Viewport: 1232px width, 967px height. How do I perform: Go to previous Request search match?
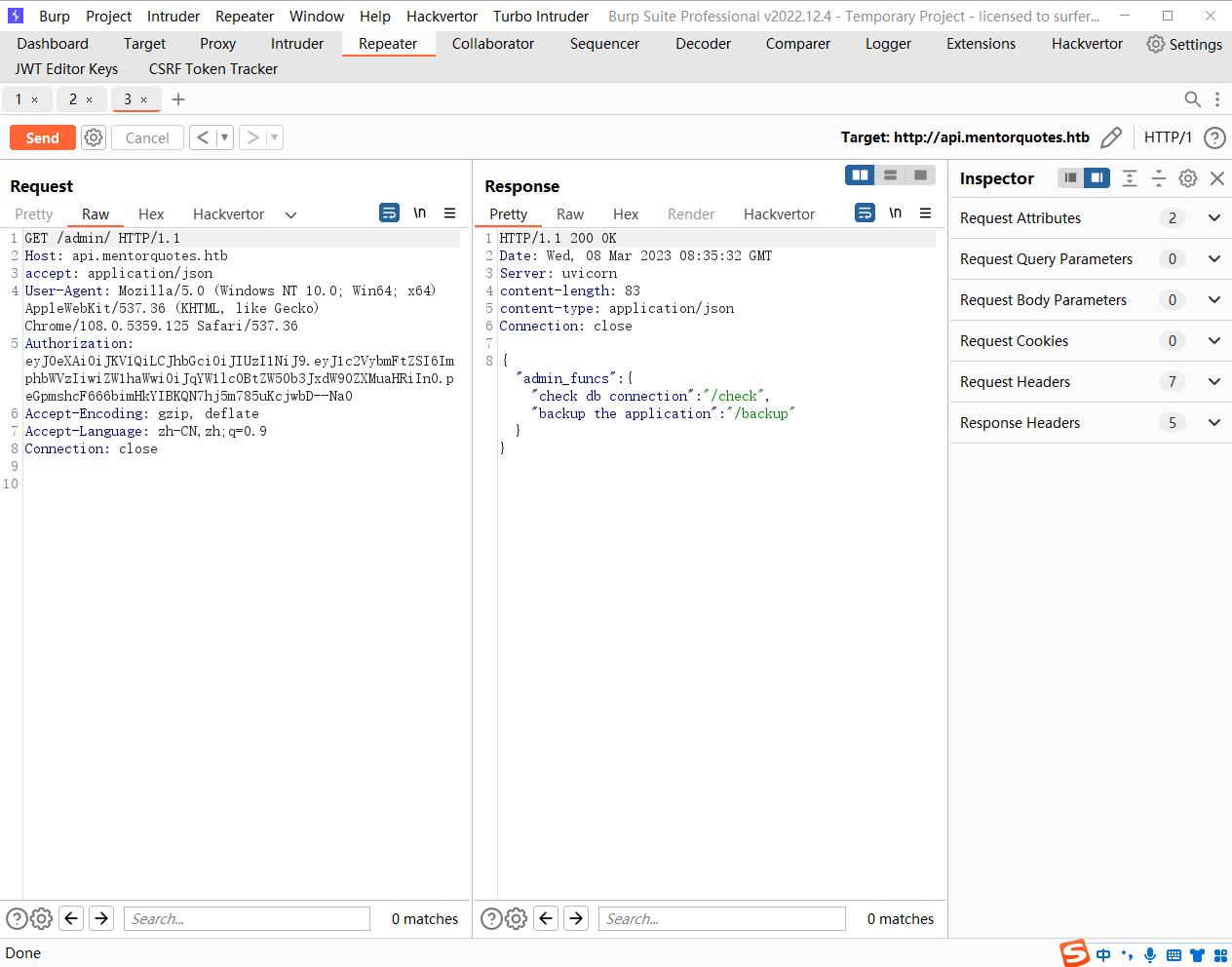[x=71, y=918]
